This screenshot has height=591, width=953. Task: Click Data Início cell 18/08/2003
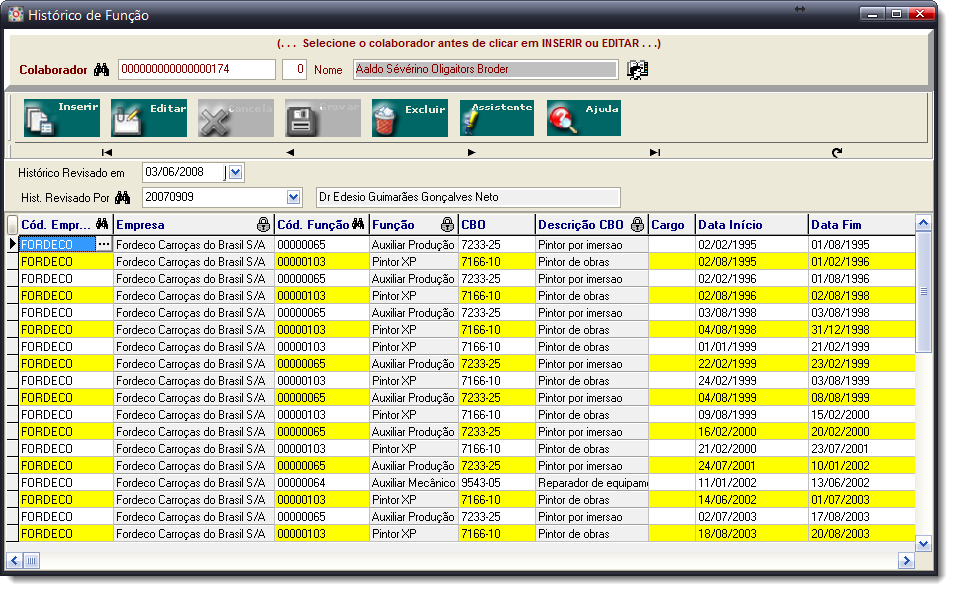[752, 534]
